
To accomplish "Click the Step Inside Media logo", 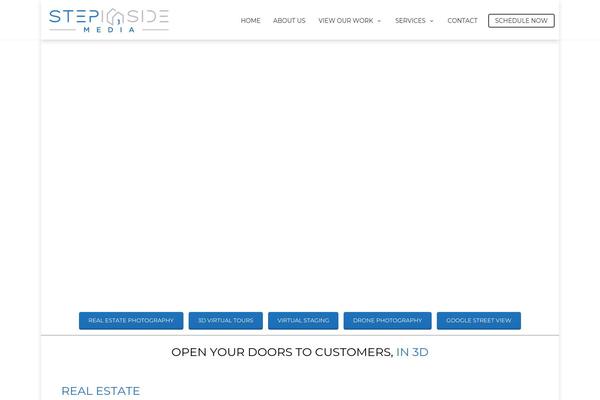I will [x=109, y=21].
